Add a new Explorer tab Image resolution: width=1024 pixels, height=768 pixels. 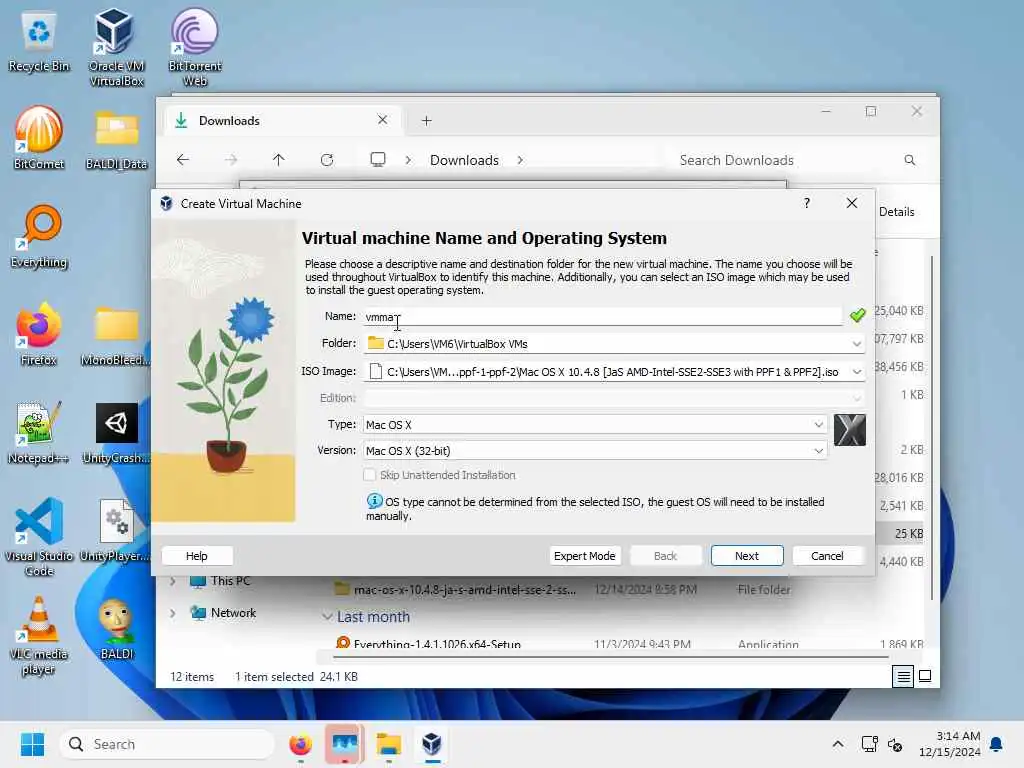426,121
